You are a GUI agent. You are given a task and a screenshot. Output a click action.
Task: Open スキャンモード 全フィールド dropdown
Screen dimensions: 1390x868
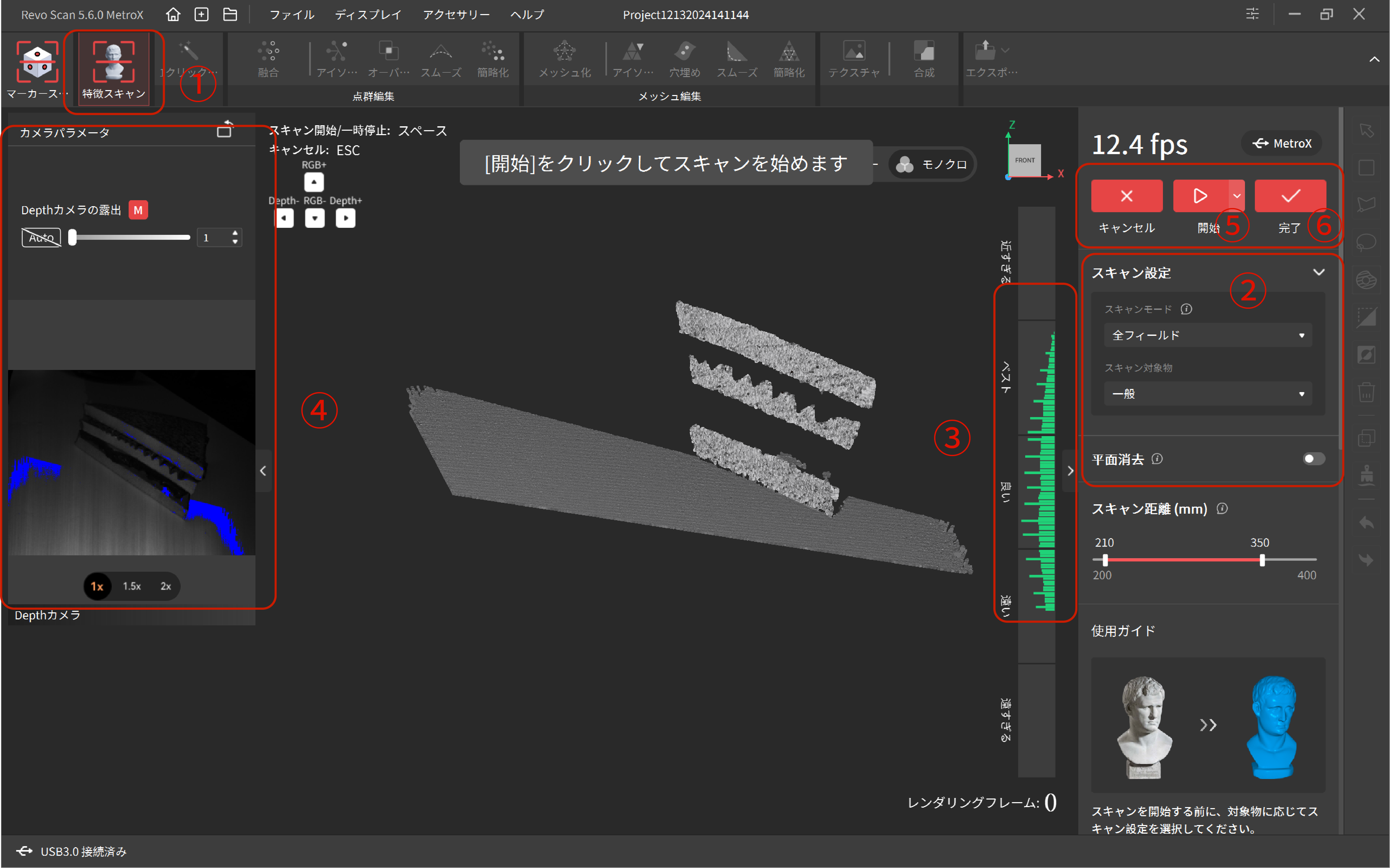pyautogui.click(x=1208, y=335)
